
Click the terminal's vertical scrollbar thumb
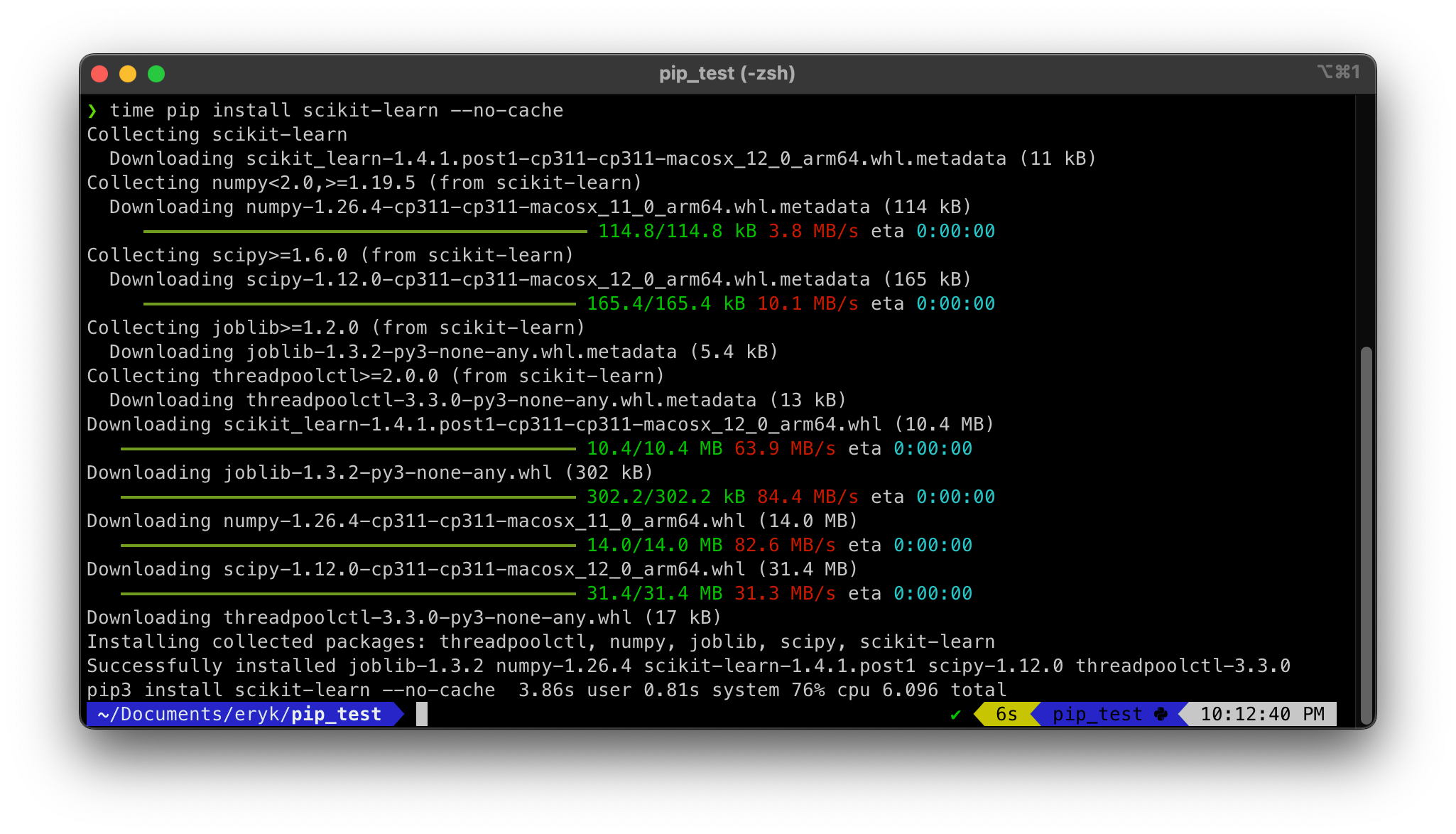1365,534
